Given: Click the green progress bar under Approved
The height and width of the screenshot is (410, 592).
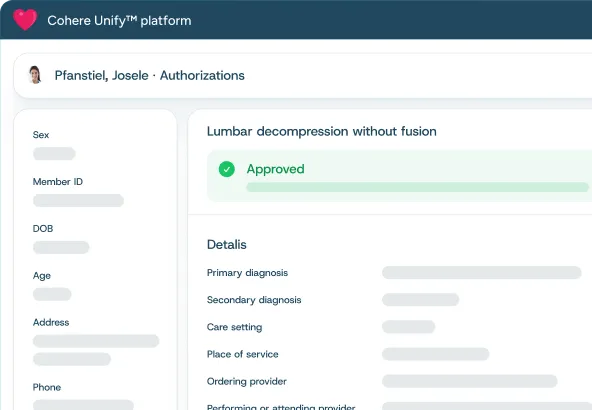Looking at the screenshot, I should tap(418, 187).
